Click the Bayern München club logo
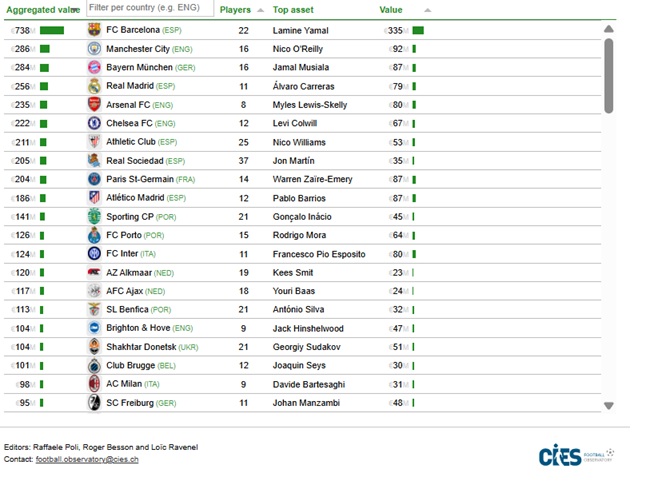 point(94,67)
